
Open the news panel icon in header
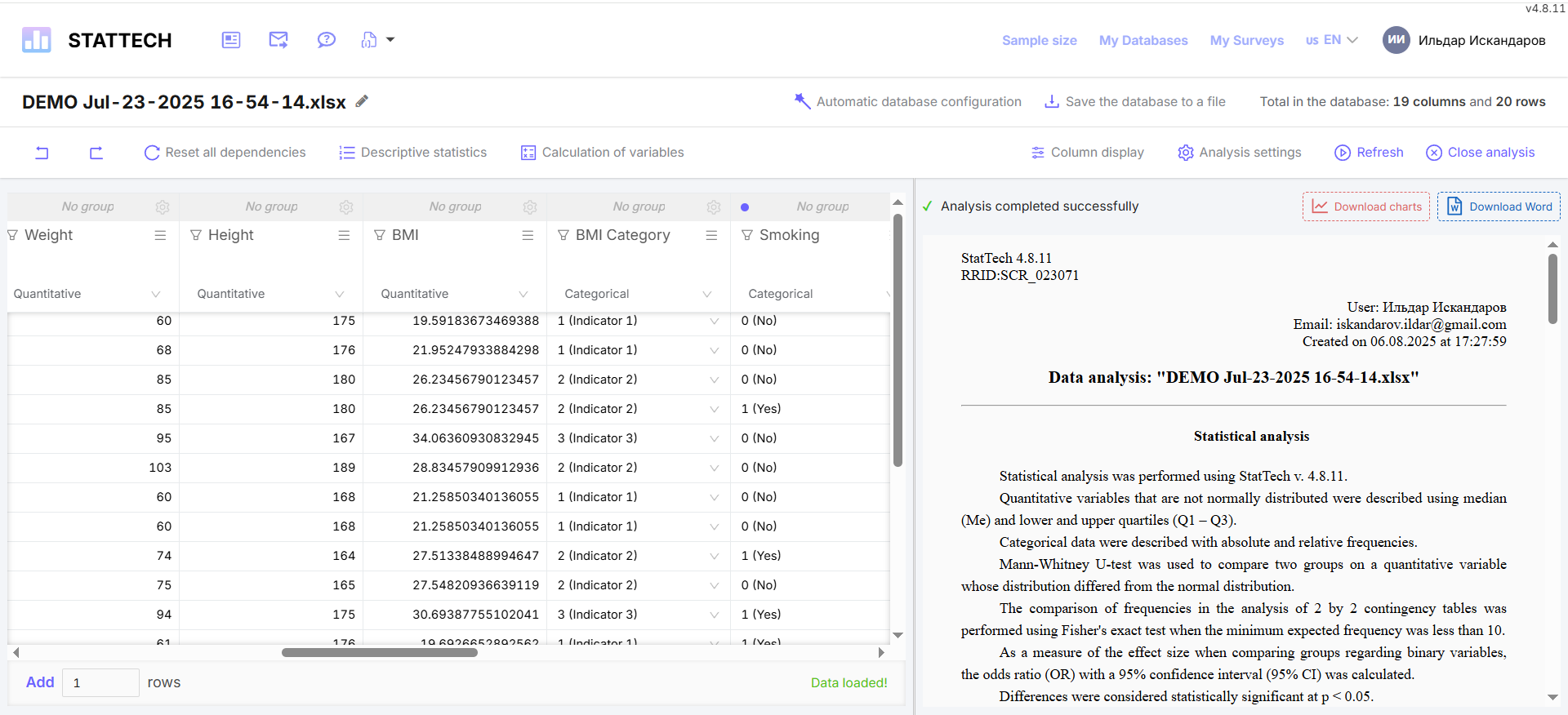click(x=231, y=40)
